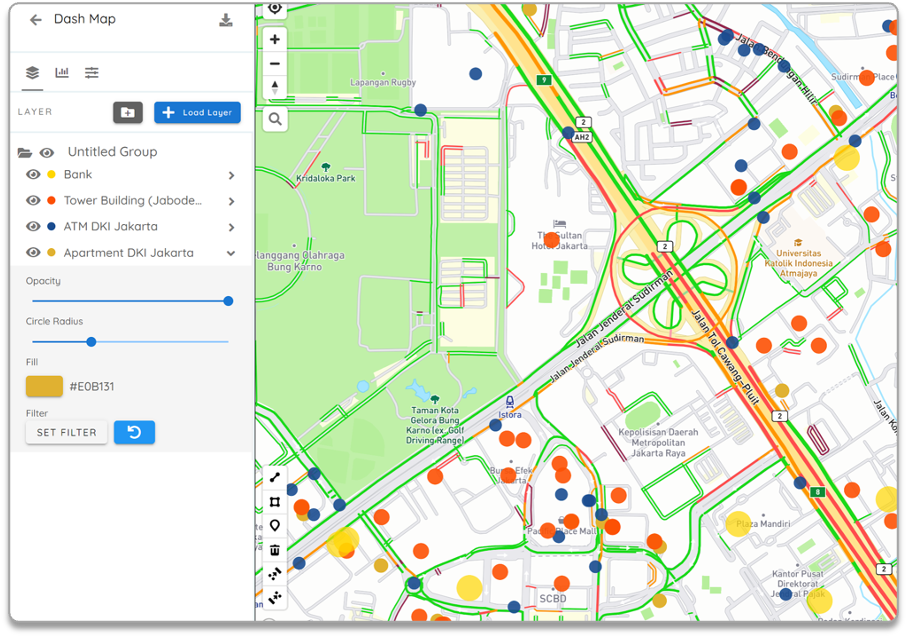Screen dimensions: 908x638
Task: Switch to the chart analytics tab
Action: (62, 72)
